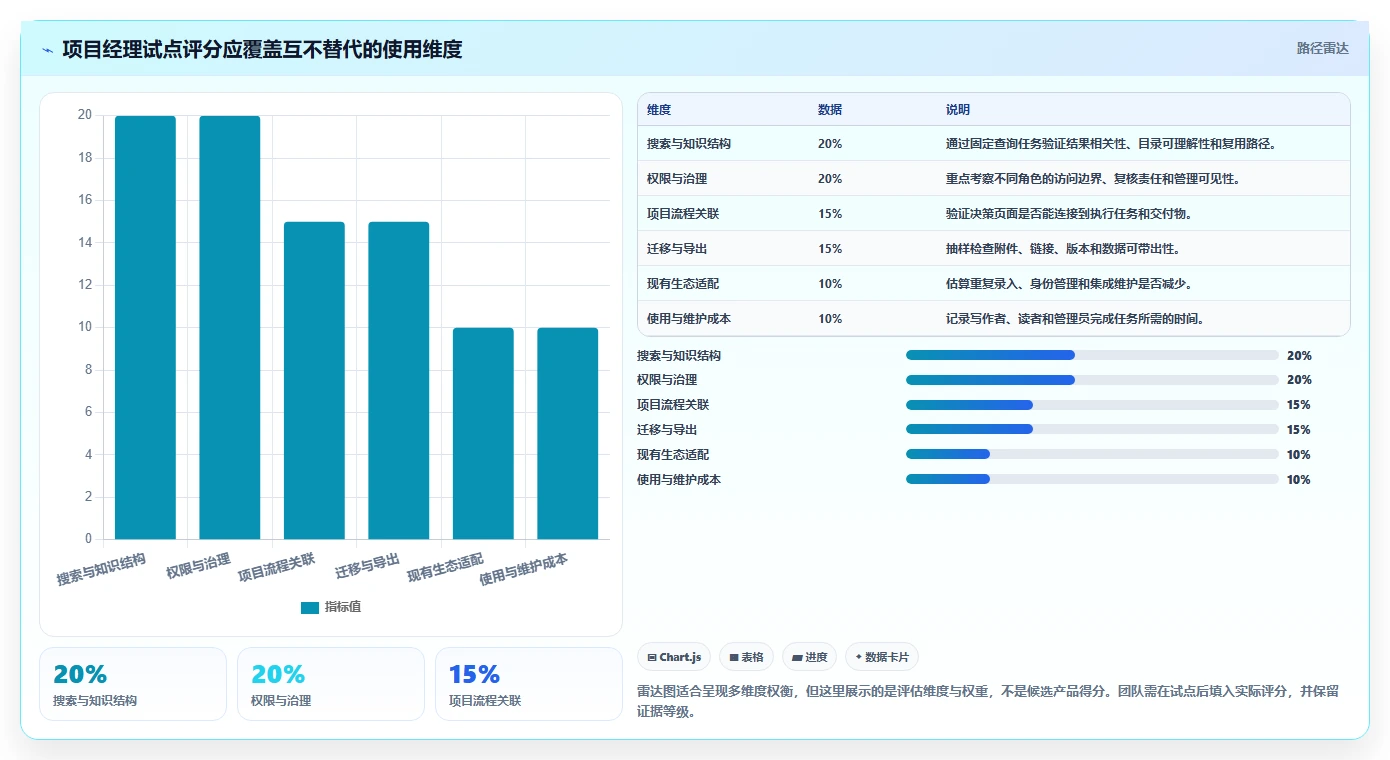Click the y-axis value 20
Screen dimensions: 1390x760
pyautogui.click(x=85, y=115)
